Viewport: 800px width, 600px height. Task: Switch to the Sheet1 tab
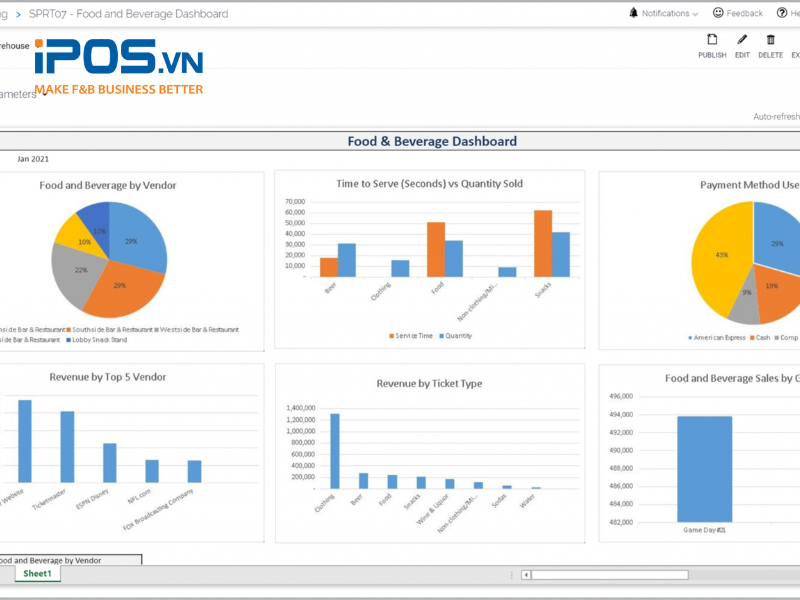(x=37, y=574)
